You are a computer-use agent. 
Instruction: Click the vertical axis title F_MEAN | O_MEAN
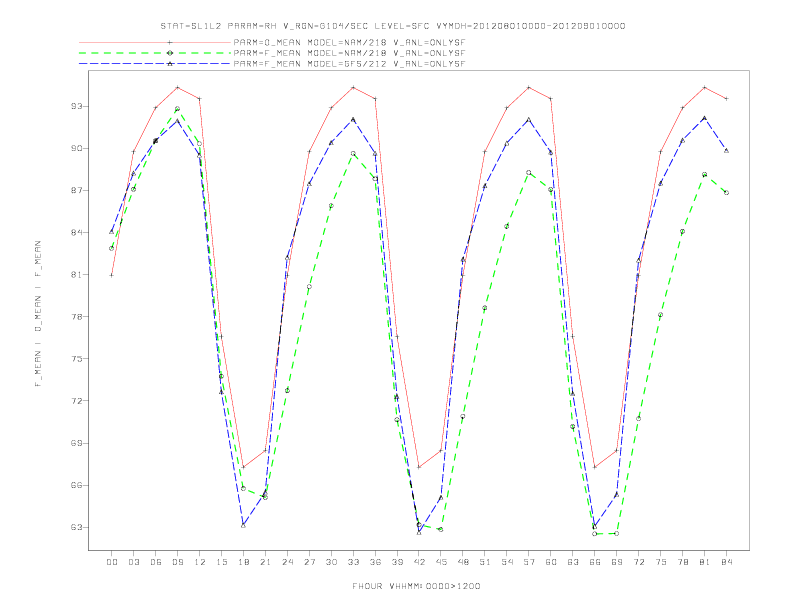(38, 314)
